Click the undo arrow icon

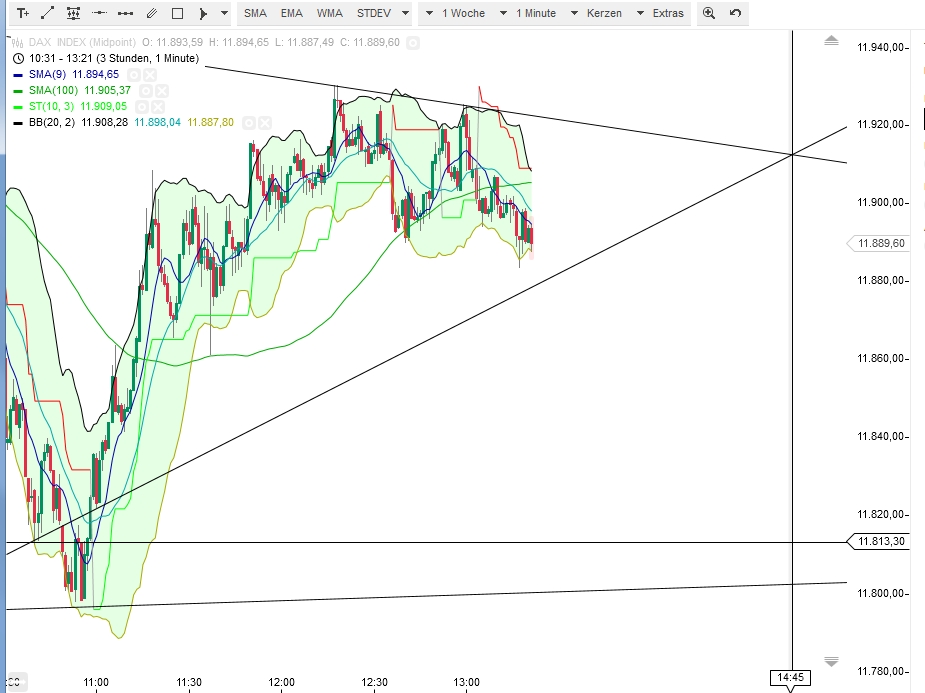pyautogui.click(x=736, y=14)
